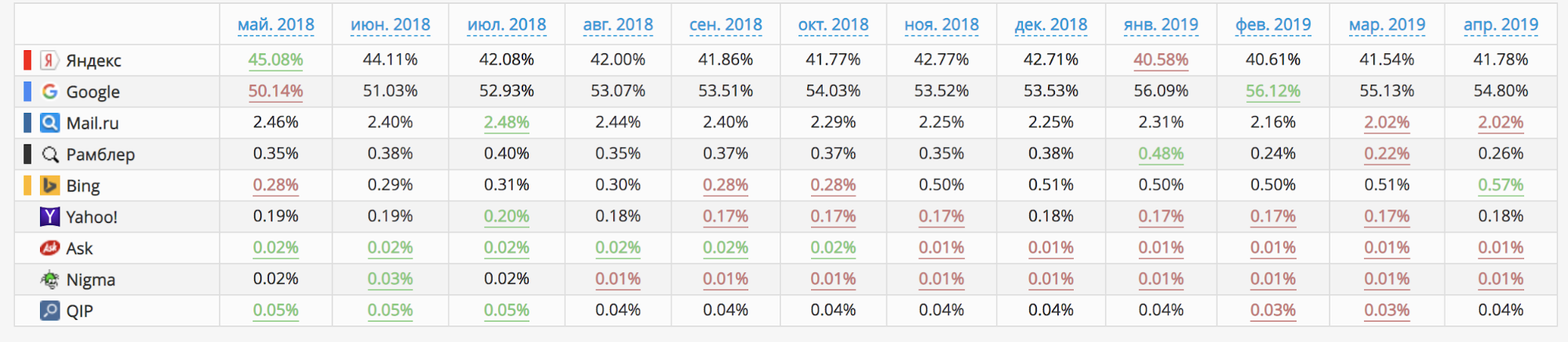The height and width of the screenshot is (342, 1568).
Task: Click the Mail.ru magnifier icon
Action: tap(49, 123)
